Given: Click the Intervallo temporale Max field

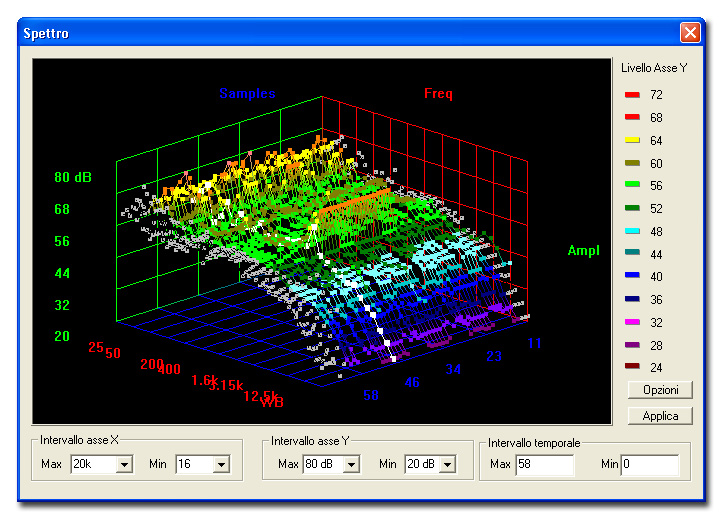Looking at the screenshot, I should pos(545,465).
